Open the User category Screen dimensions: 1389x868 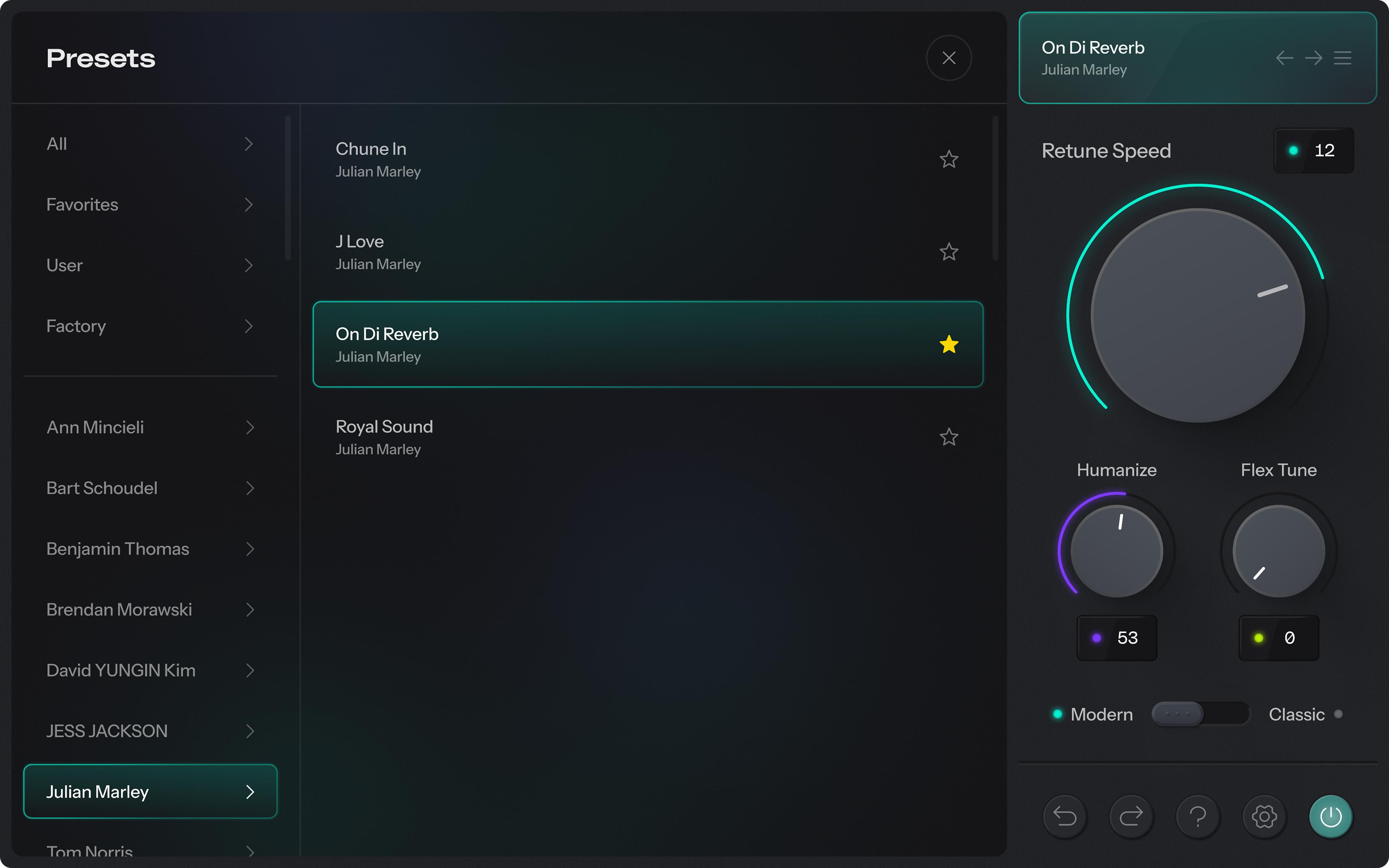150,265
